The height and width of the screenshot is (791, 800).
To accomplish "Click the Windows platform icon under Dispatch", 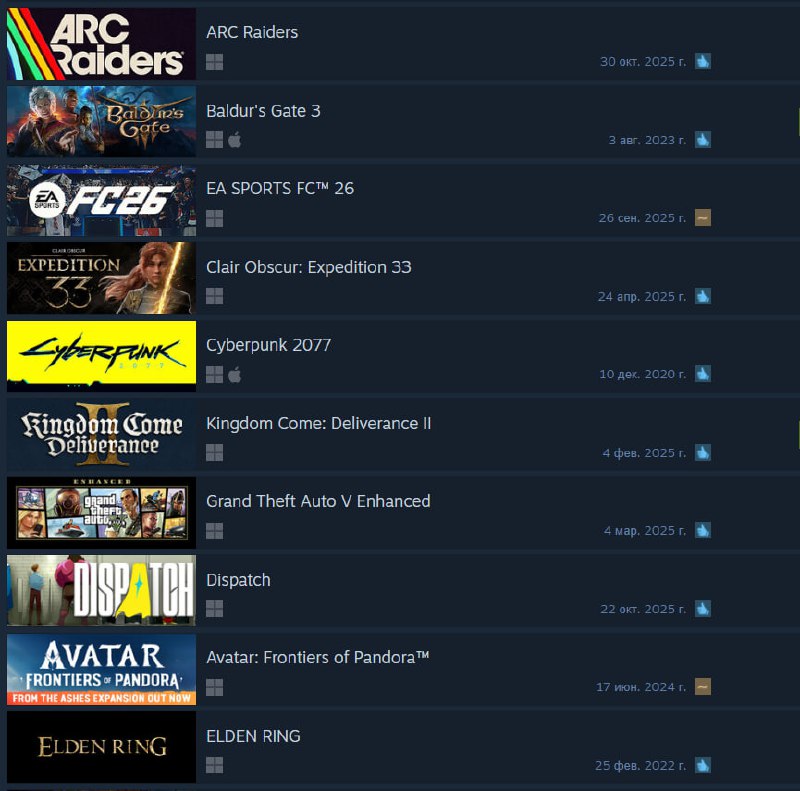I will [214, 609].
